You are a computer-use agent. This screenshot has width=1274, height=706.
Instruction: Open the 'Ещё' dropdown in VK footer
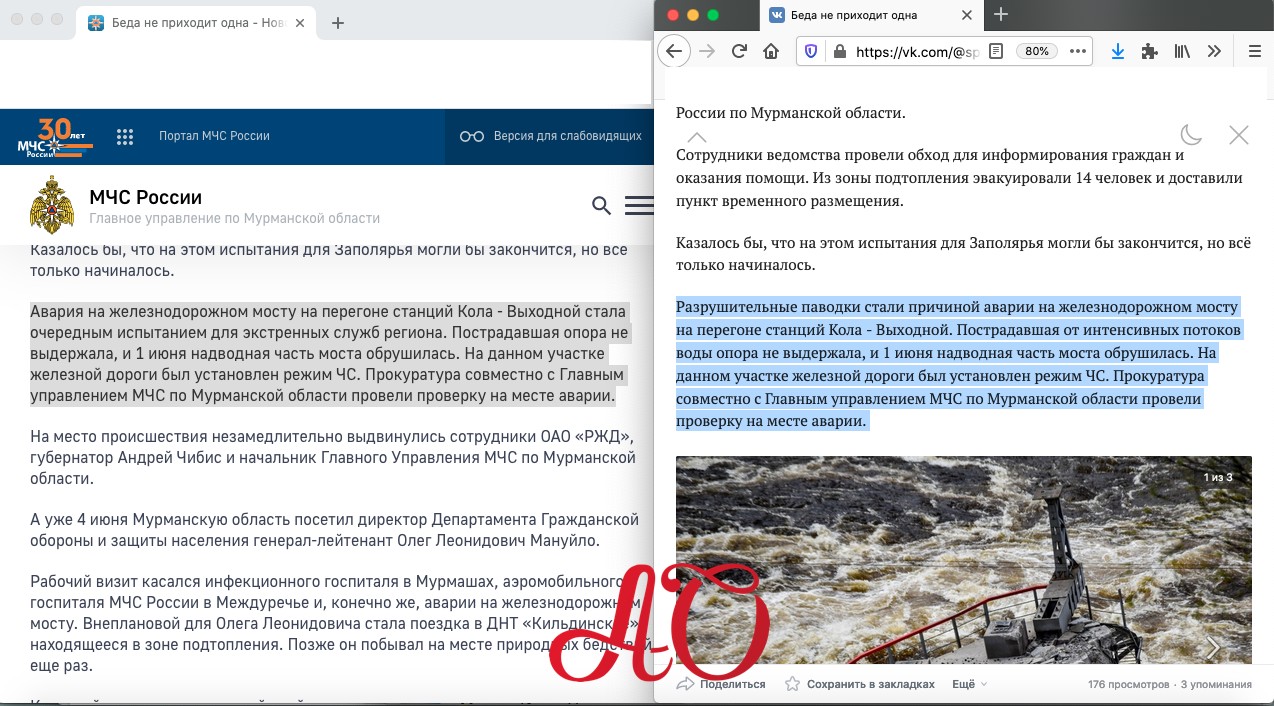coord(969,684)
